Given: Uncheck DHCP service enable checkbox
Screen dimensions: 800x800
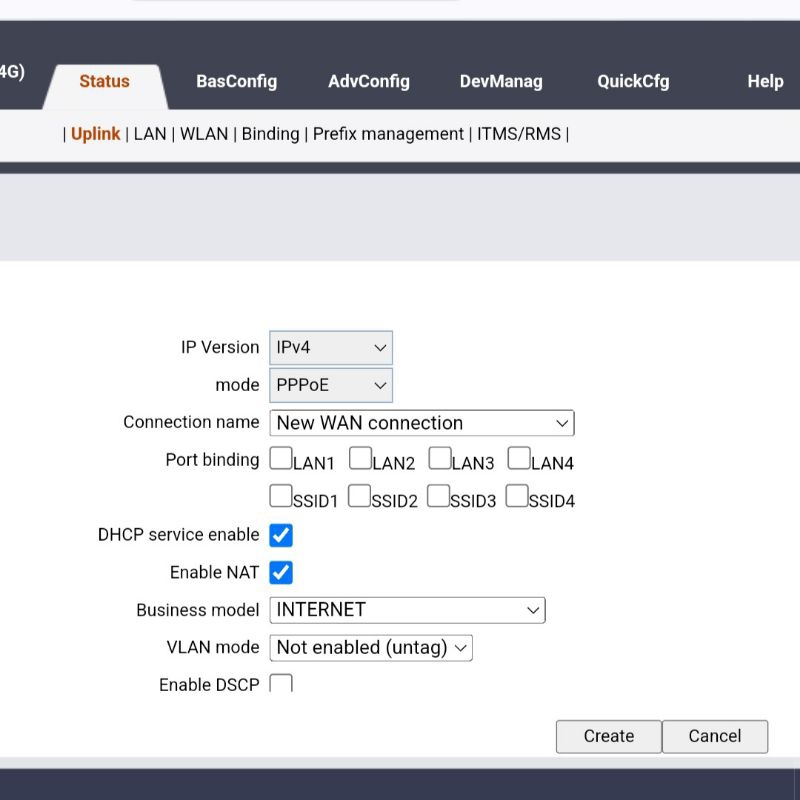Looking at the screenshot, I should click(x=281, y=535).
